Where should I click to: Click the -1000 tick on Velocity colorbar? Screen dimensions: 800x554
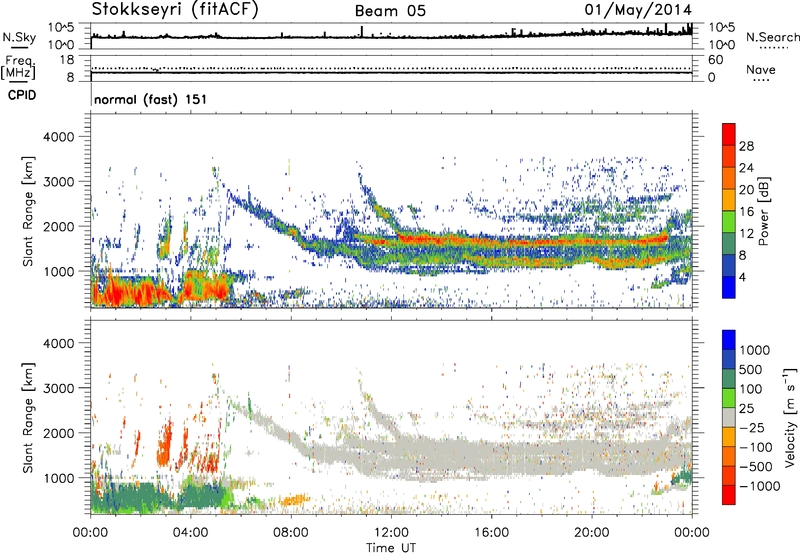759,486
